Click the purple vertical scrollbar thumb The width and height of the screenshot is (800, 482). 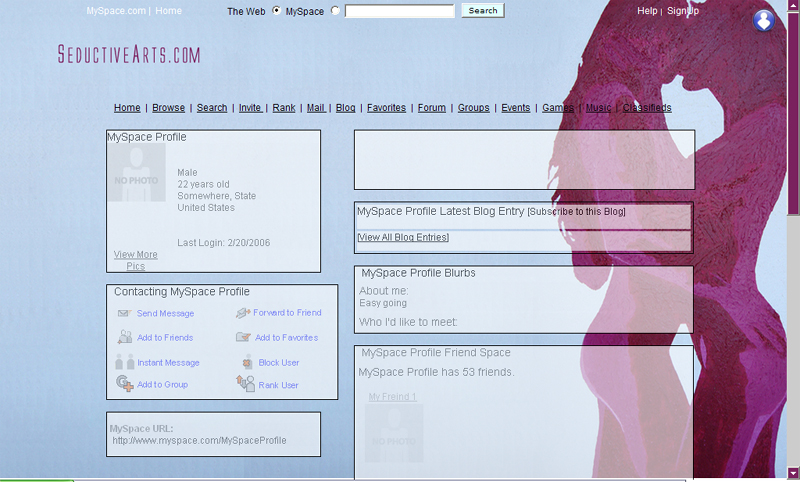793,112
